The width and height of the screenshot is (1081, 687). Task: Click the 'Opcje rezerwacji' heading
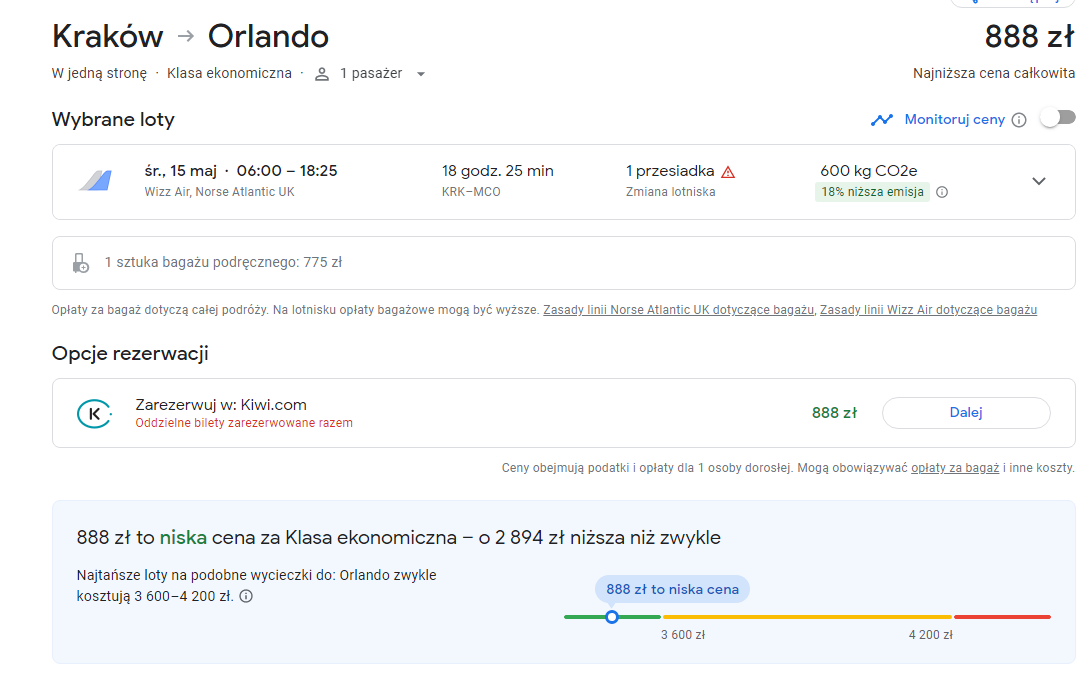tap(130, 353)
